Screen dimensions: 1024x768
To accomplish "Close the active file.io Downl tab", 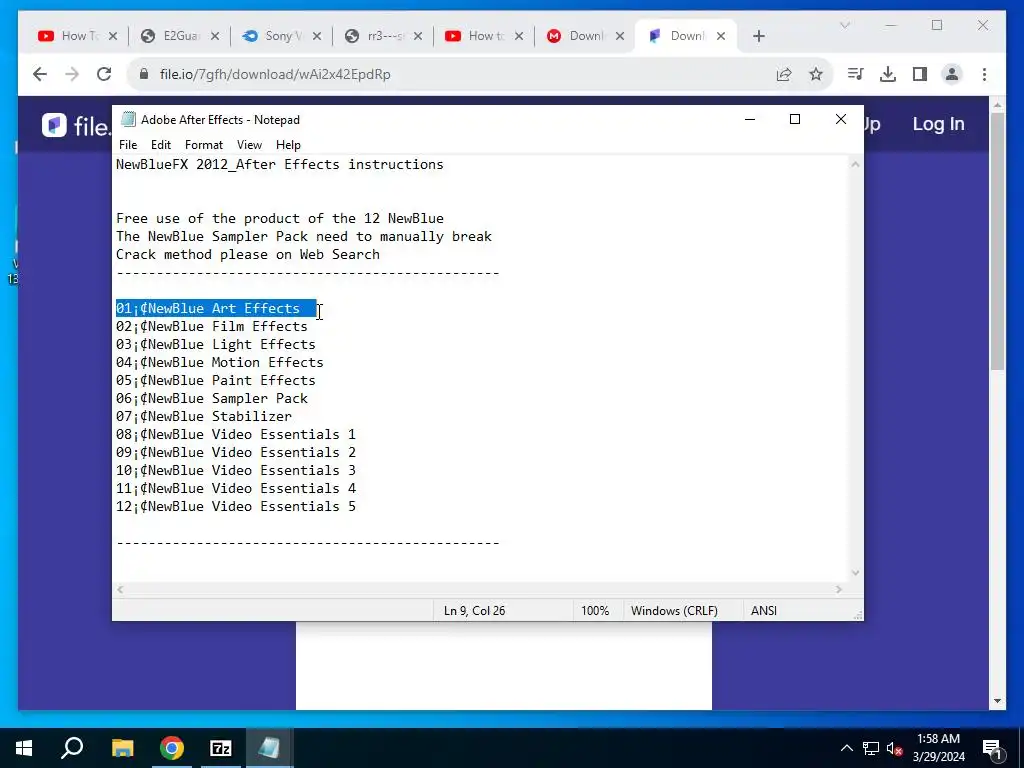I will coord(721,36).
